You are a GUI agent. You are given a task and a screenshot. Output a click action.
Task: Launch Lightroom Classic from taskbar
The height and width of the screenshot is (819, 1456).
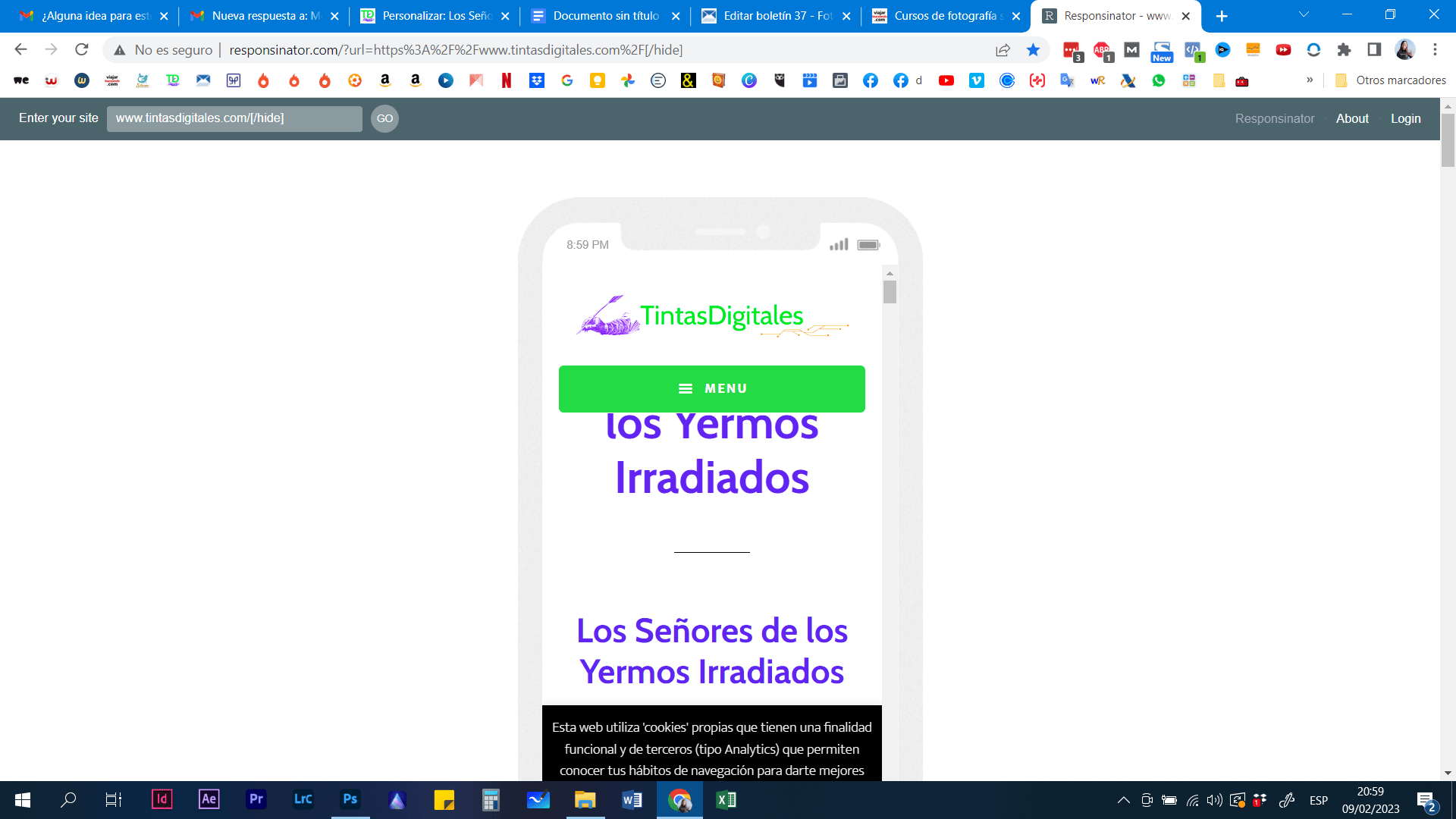[x=303, y=799]
